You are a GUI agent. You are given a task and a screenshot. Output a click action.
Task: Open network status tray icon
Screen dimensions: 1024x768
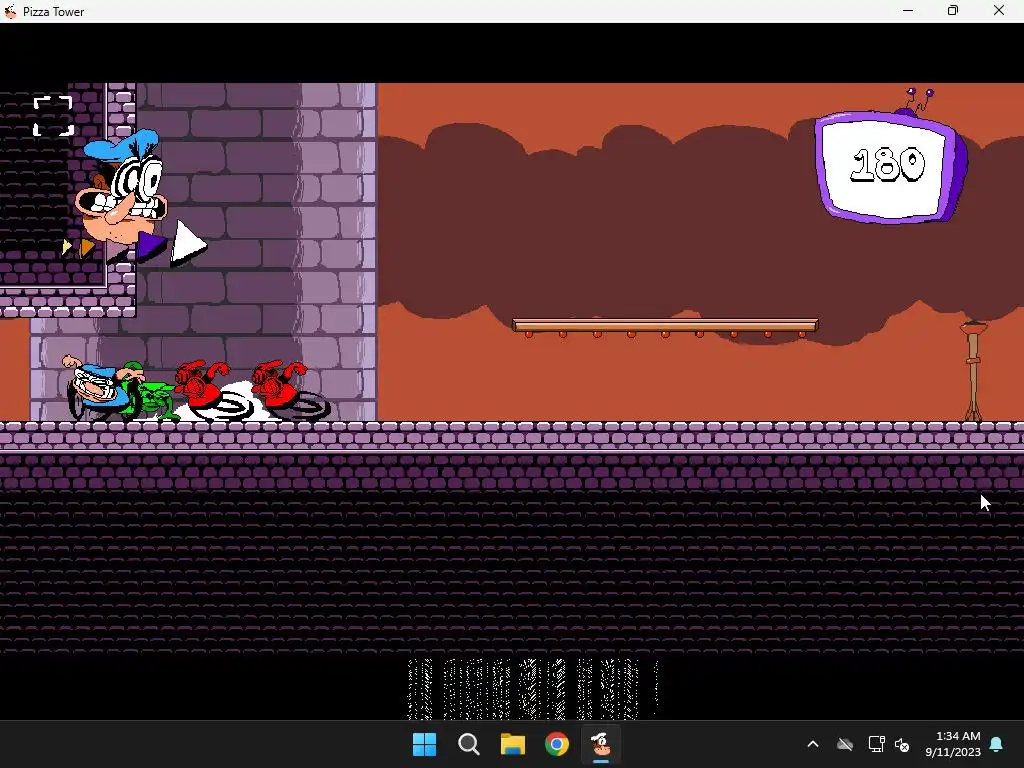tap(876, 744)
